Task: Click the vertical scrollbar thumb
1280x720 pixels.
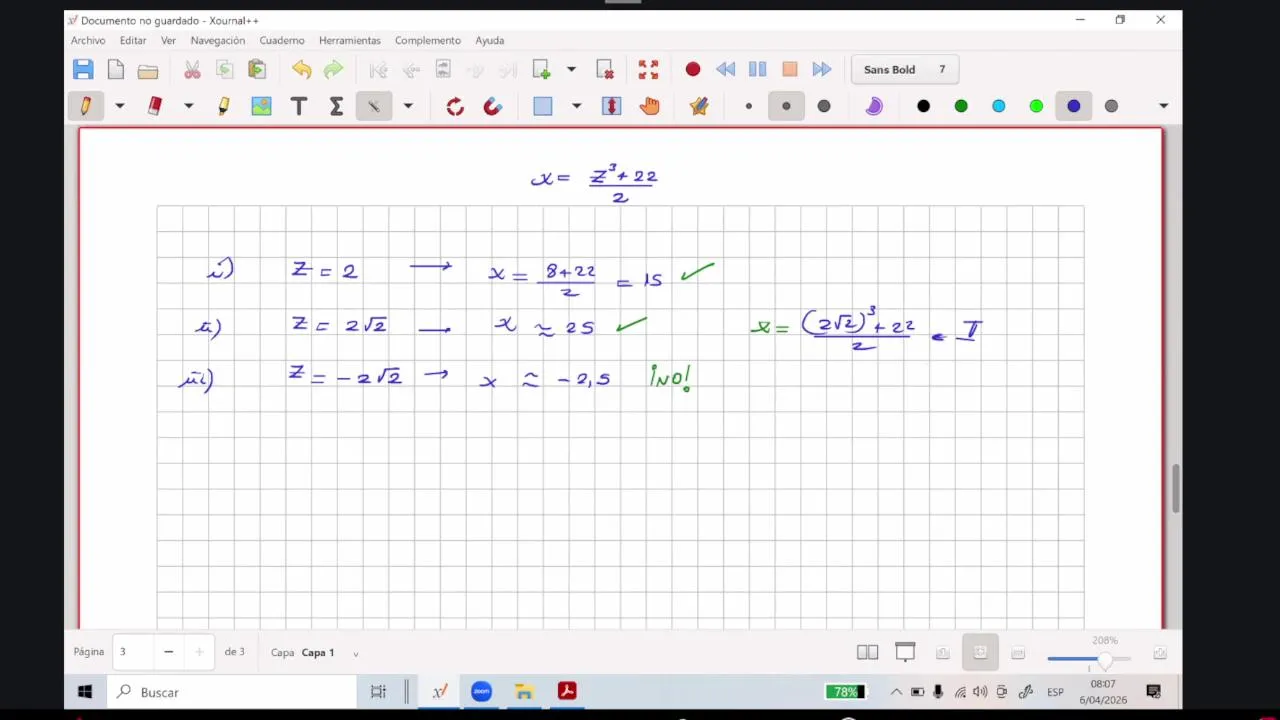Action: click(1175, 489)
